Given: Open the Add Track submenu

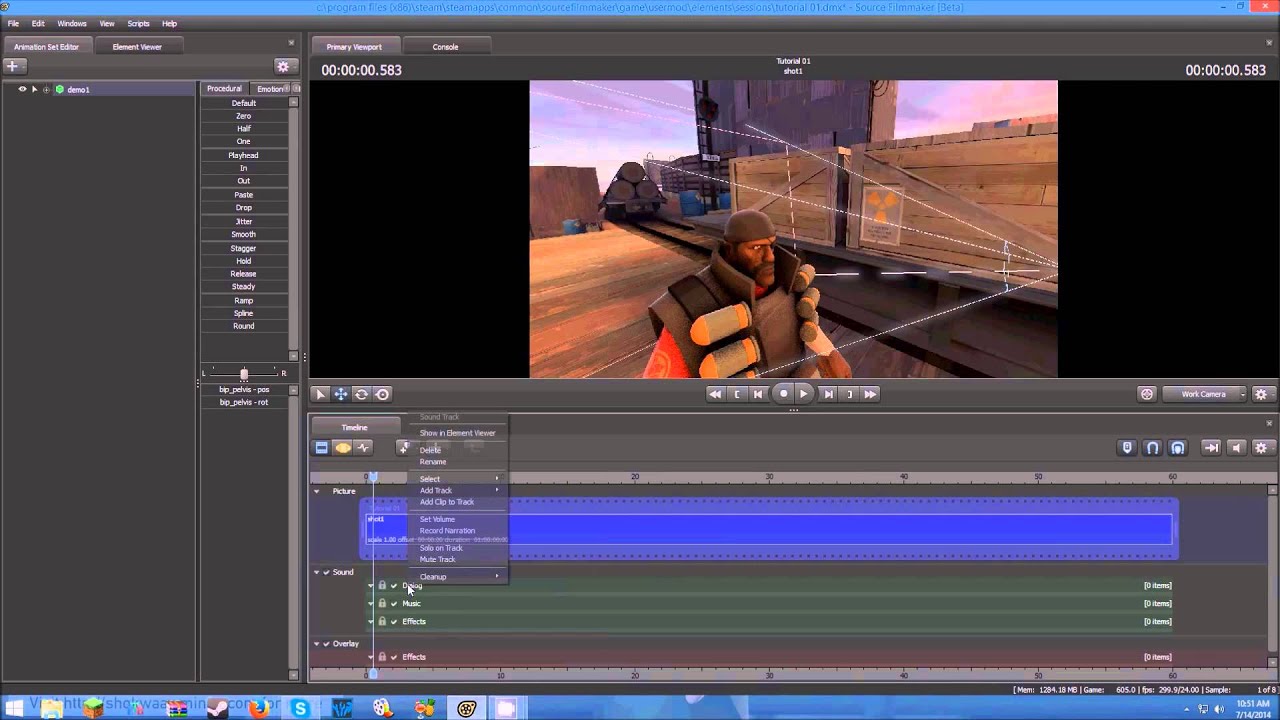Looking at the screenshot, I should [459, 490].
